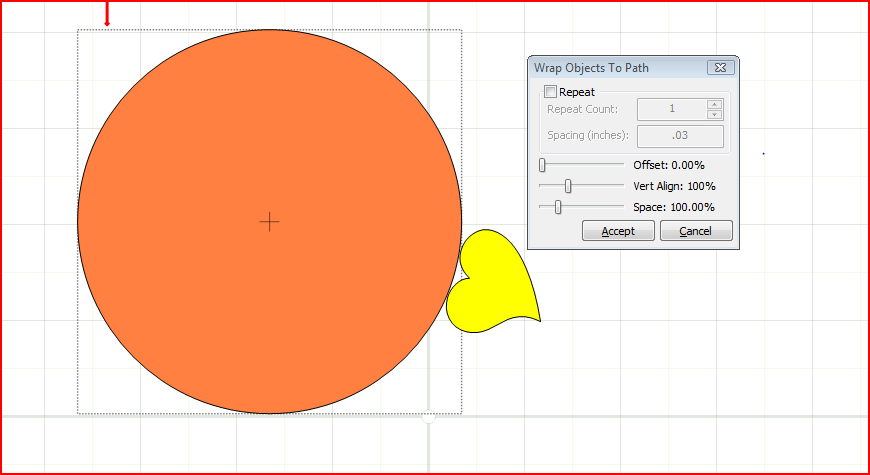Screen dimensions: 870x475
Task: Increase Repeat Count with up arrow
Action: click(x=715, y=104)
